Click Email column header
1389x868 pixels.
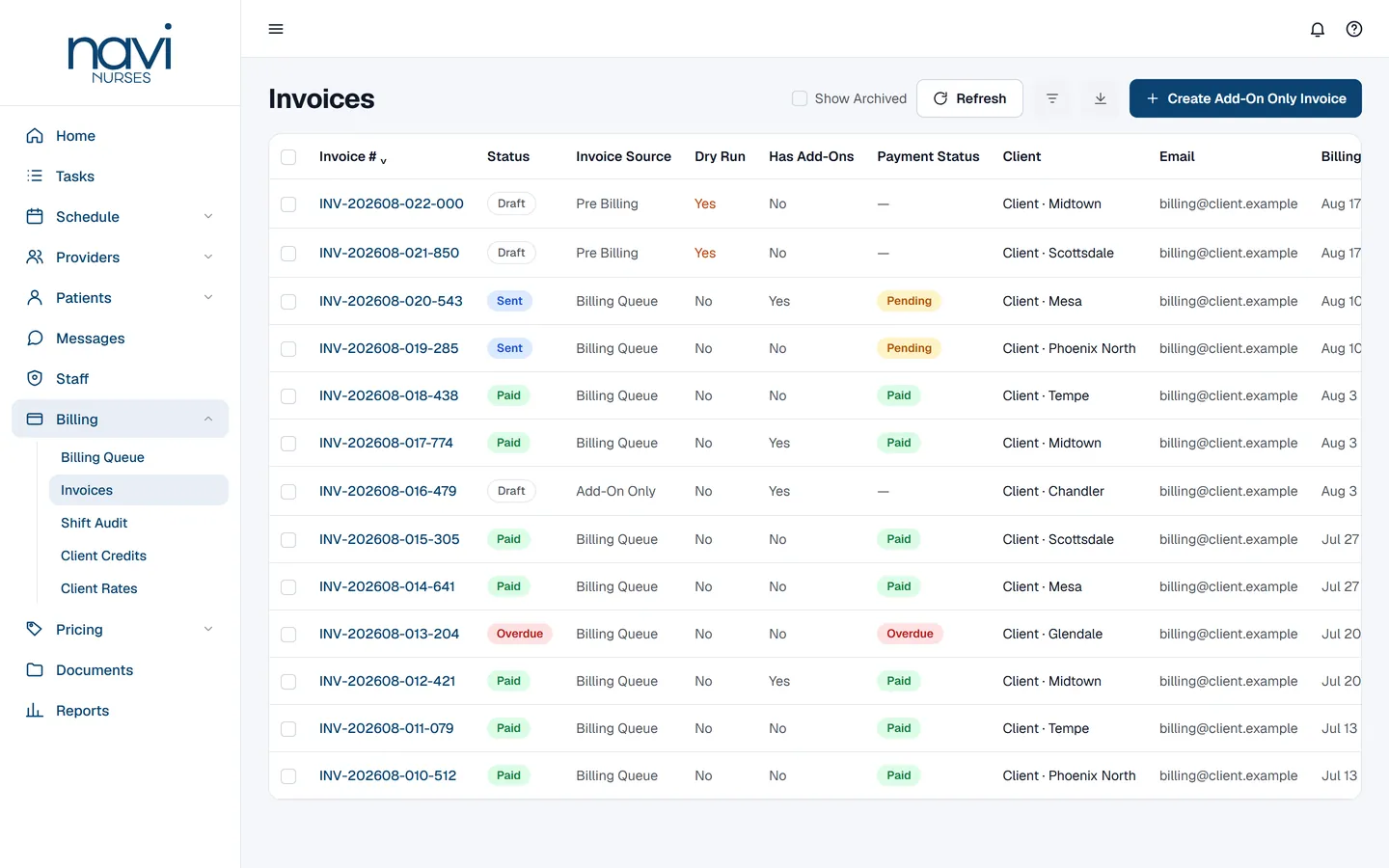pyautogui.click(x=1177, y=156)
